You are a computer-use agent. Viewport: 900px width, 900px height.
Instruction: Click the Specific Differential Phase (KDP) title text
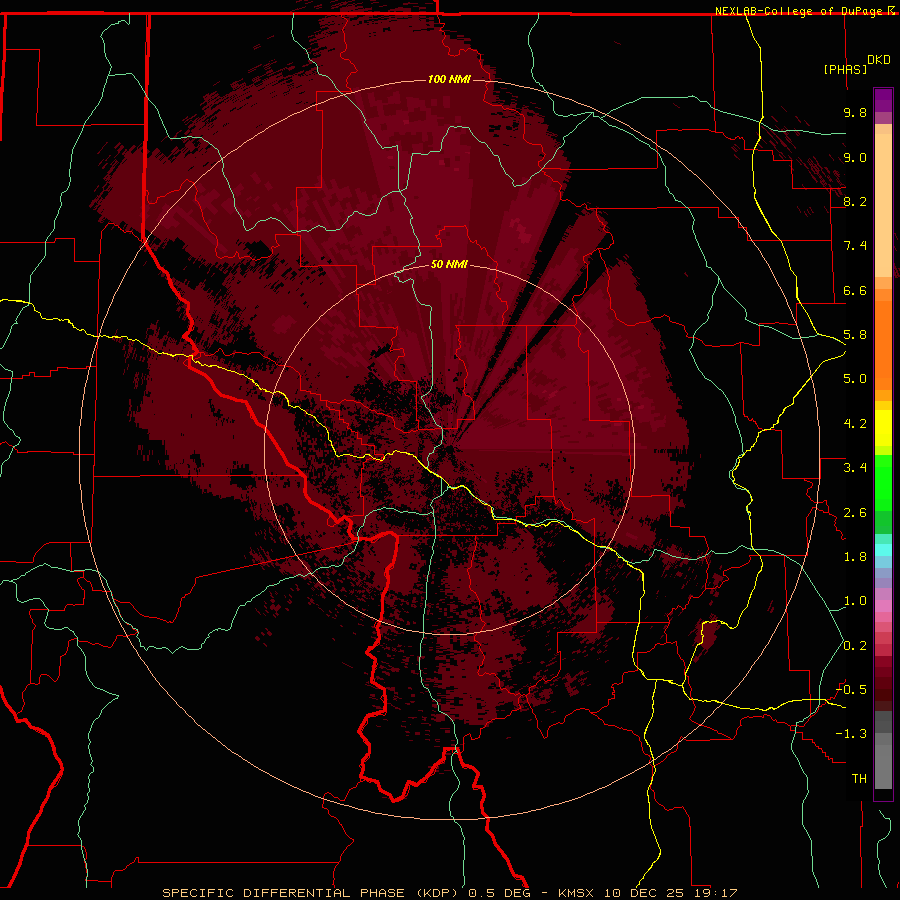click(312, 893)
